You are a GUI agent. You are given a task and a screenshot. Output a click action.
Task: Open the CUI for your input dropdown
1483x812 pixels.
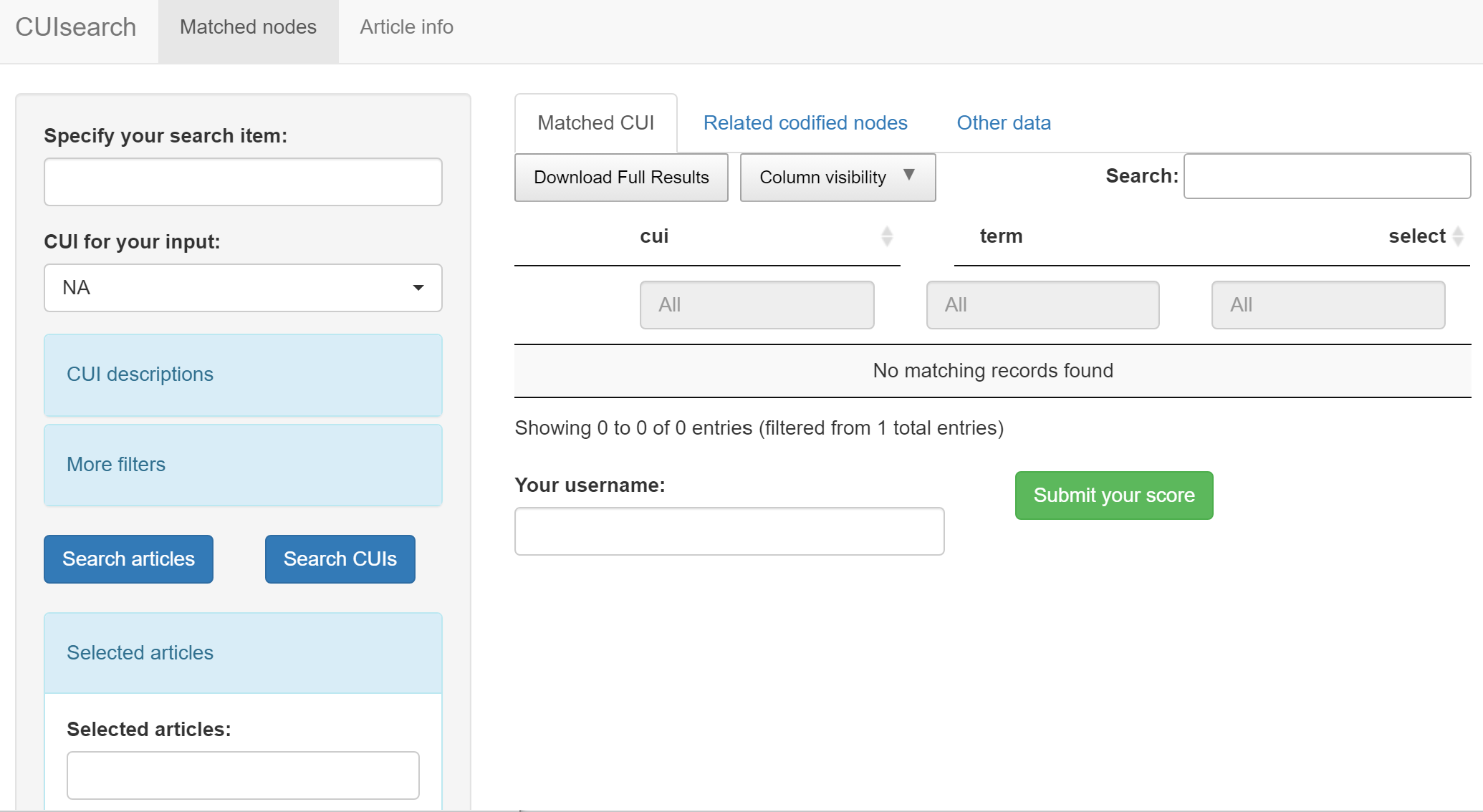(243, 288)
